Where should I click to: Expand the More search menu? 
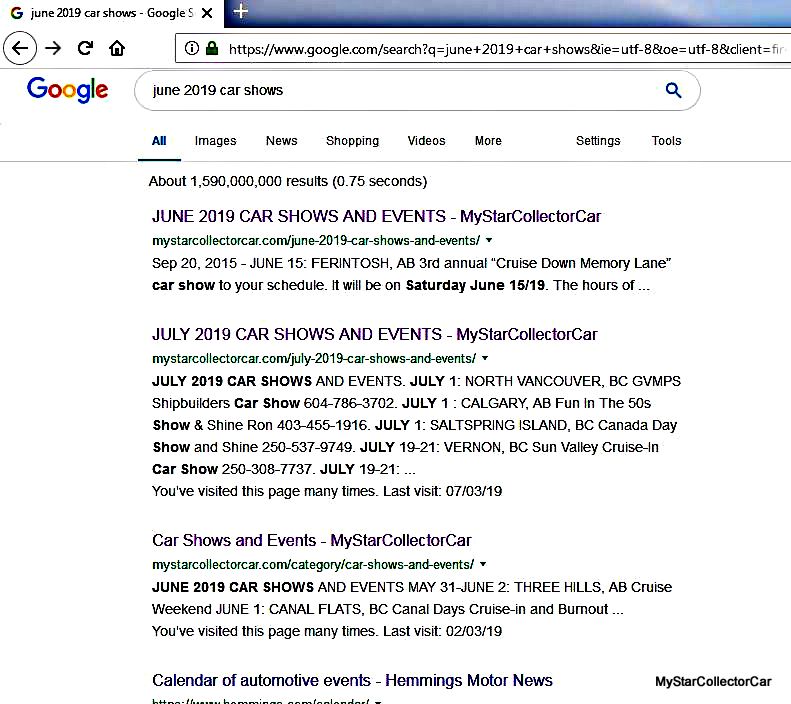point(488,141)
